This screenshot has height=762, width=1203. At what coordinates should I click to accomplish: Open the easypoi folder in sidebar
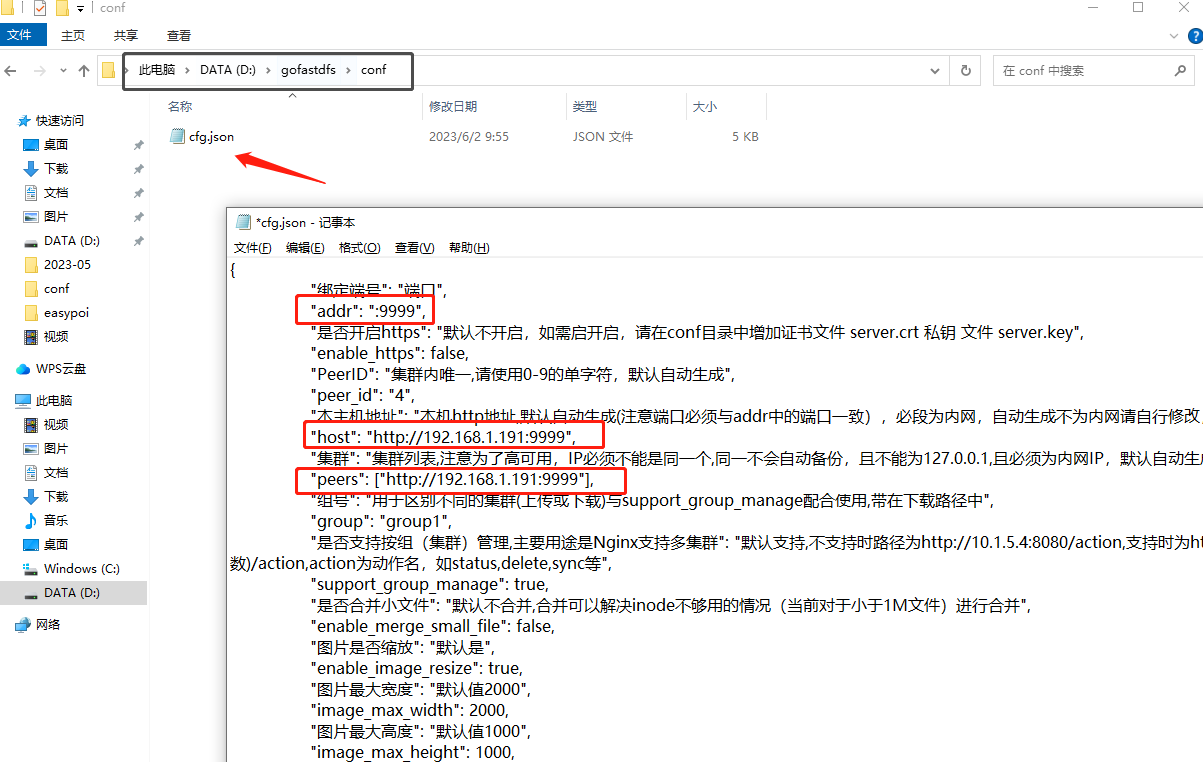(x=67, y=313)
